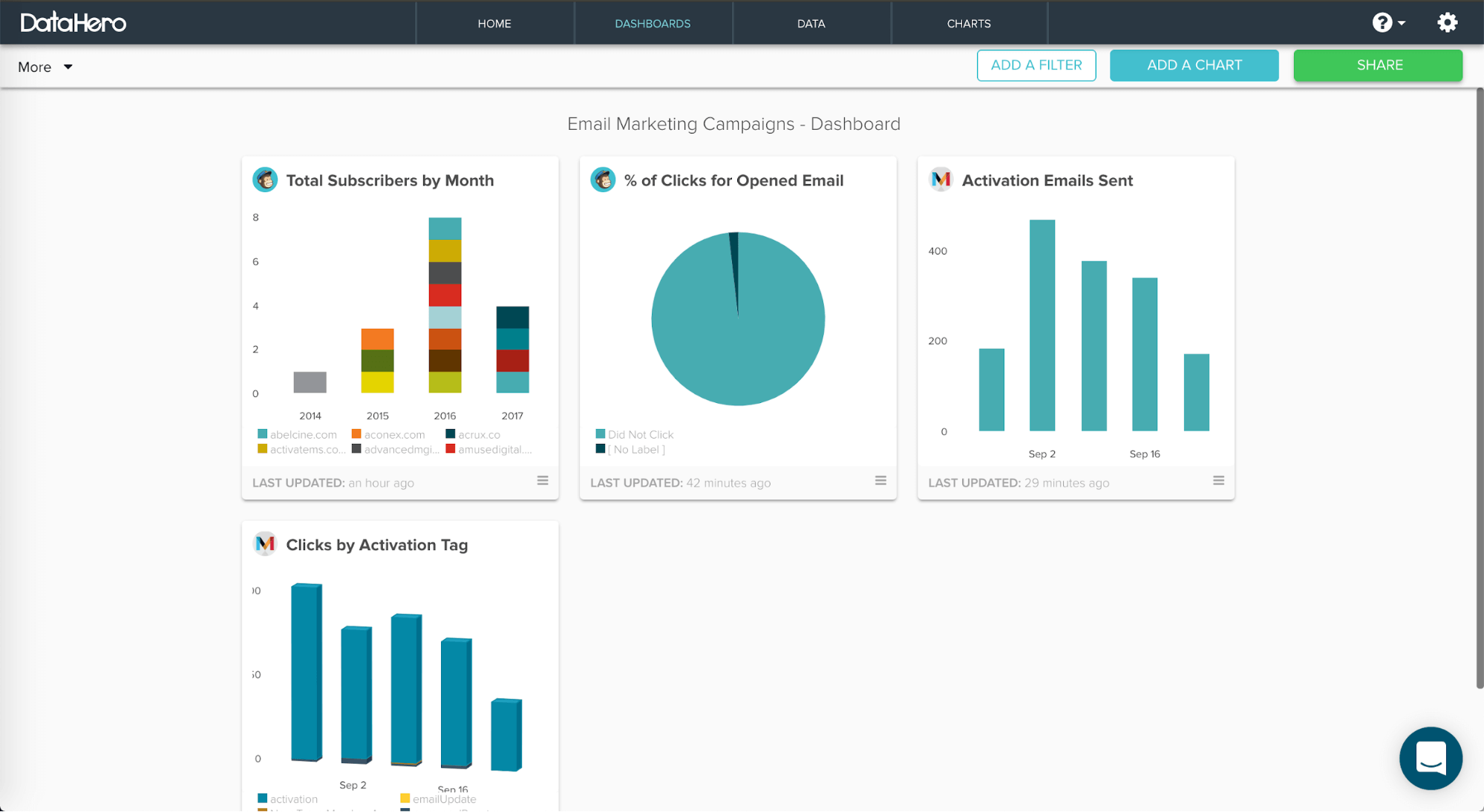The height and width of the screenshot is (812, 1484).
Task: Open menu icon on % of Clicks chart
Action: [x=880, y=481]
